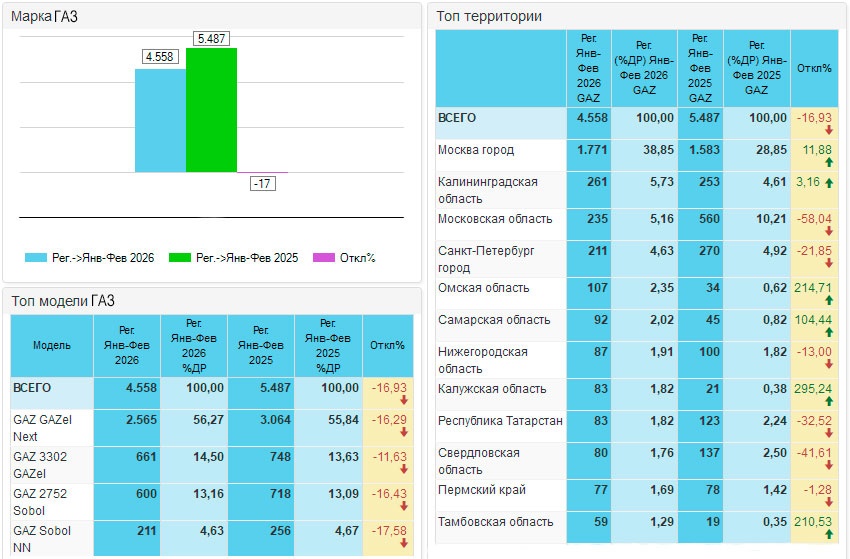Sort territory table by Откл% column header

click(x=814, y=68)
